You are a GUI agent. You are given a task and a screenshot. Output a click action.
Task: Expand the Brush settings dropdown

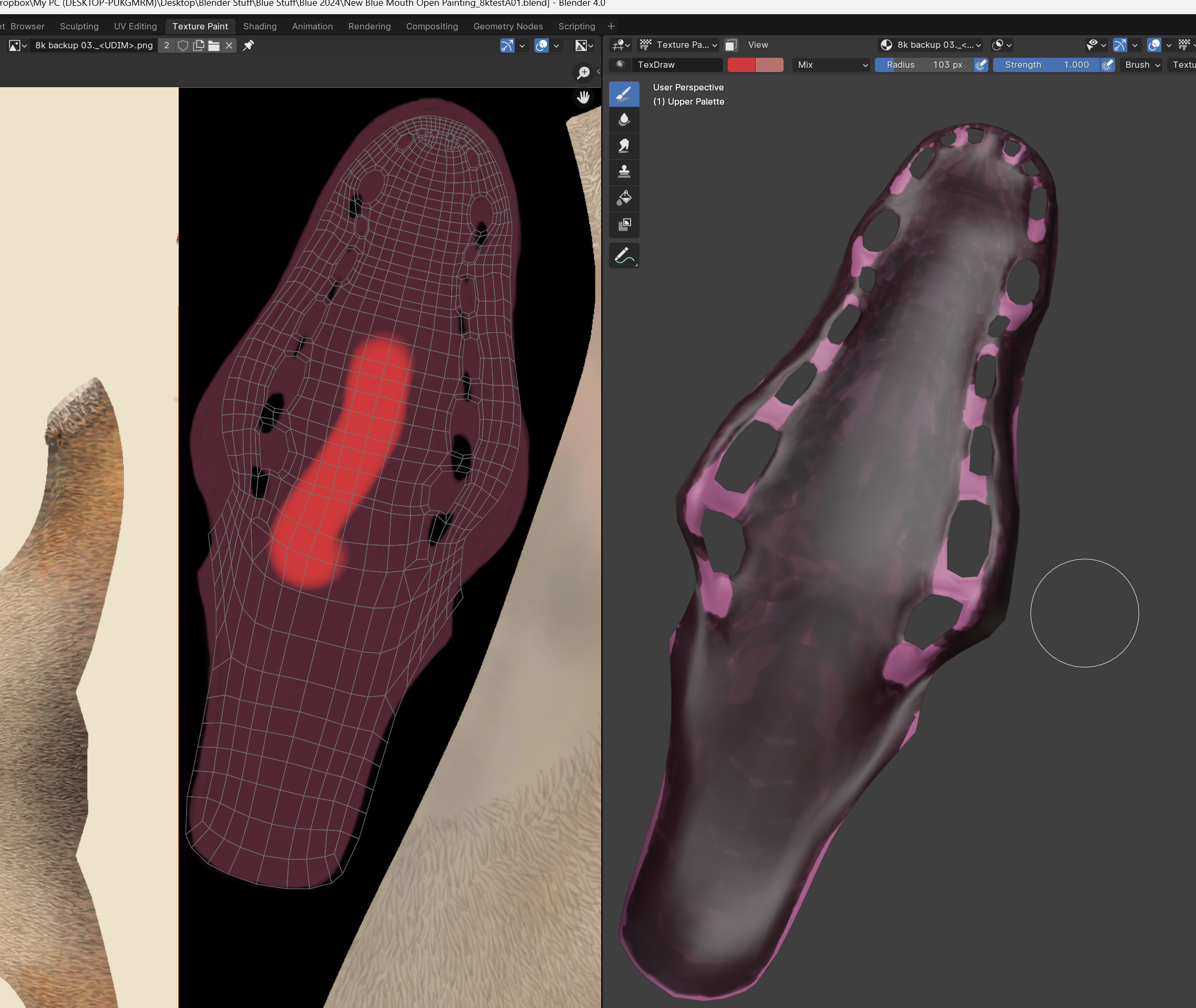1142,65
